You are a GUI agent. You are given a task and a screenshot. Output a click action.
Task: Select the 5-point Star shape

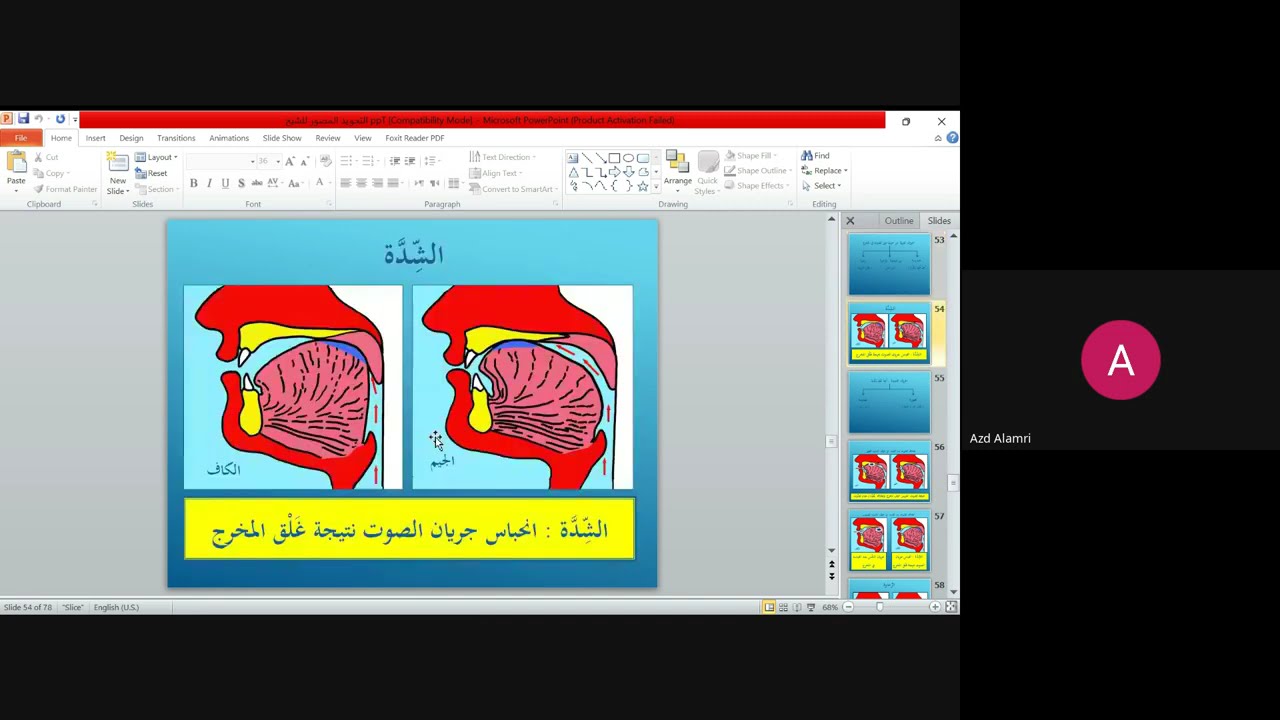[x=642, y=186]
